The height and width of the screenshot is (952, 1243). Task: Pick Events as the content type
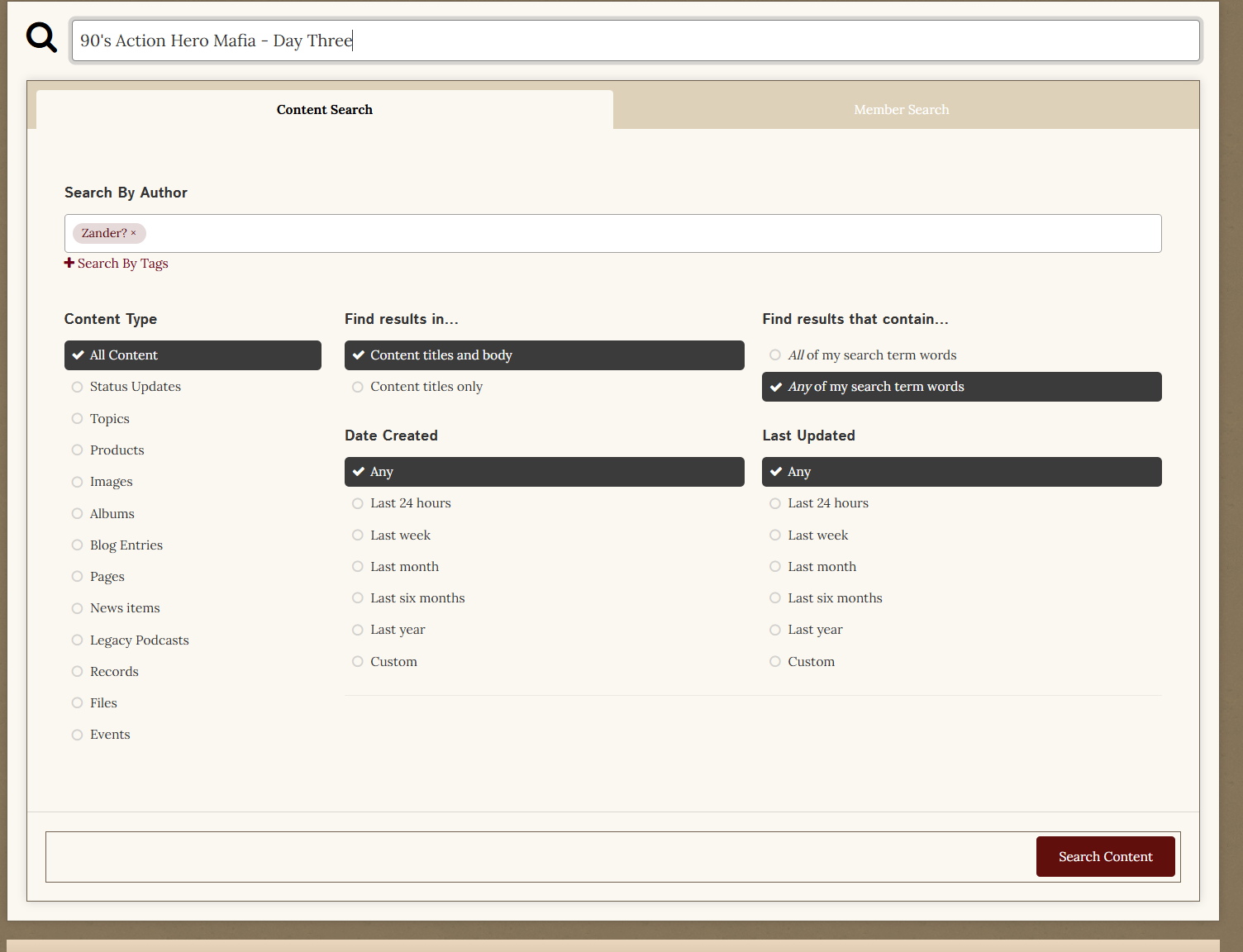point(110,735)
